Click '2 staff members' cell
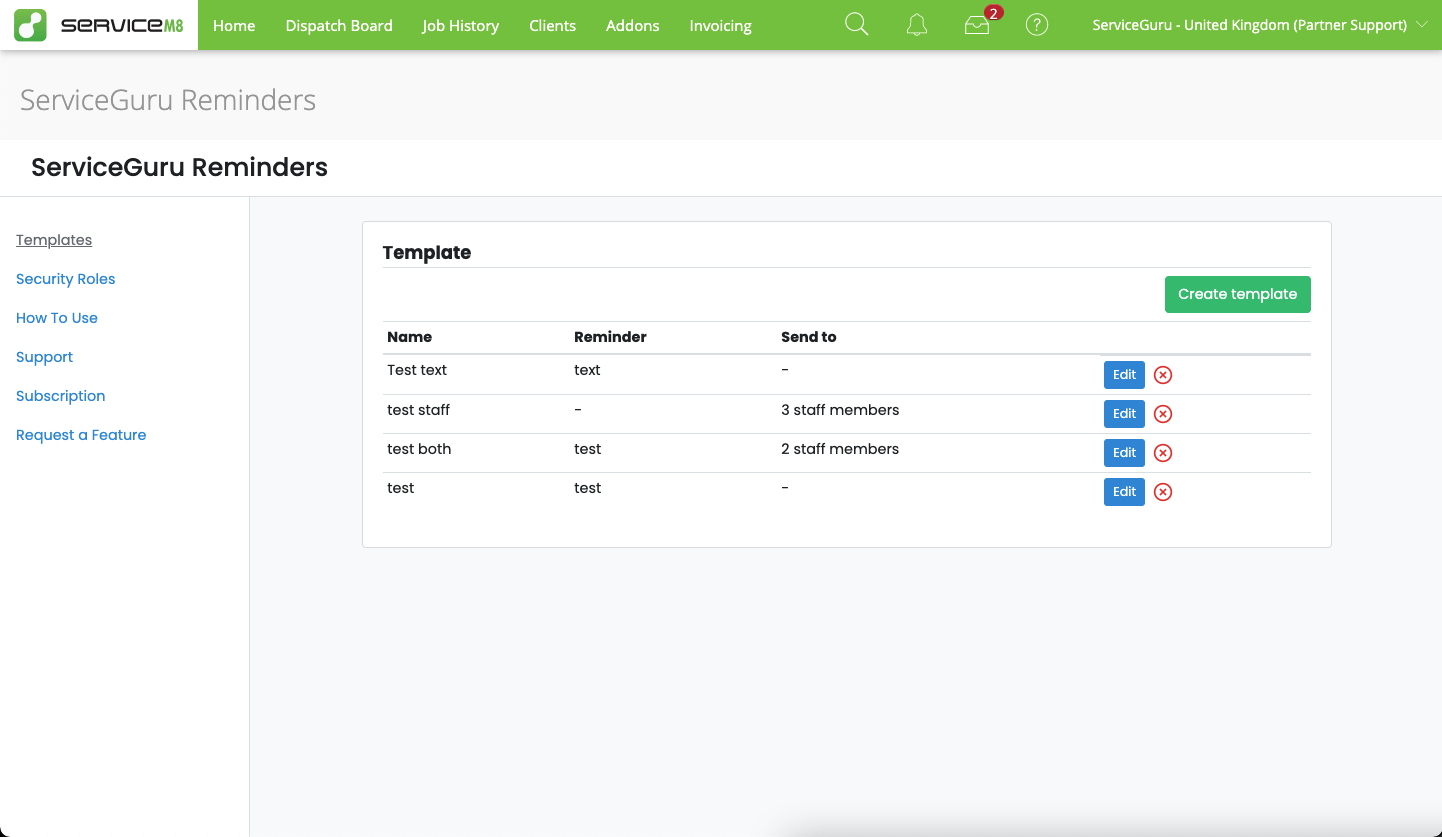1442x837 pixels. (840, 449)
